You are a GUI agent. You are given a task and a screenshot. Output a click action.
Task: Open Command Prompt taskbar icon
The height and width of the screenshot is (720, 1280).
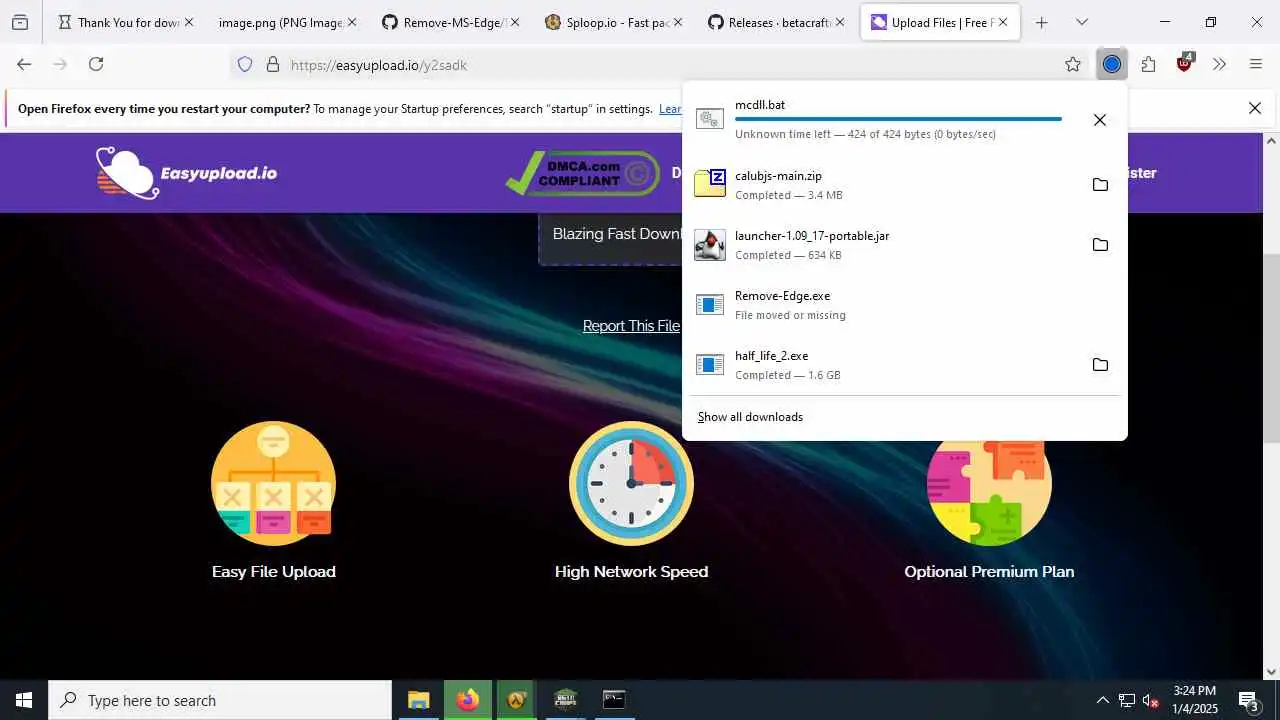[614, 700]
